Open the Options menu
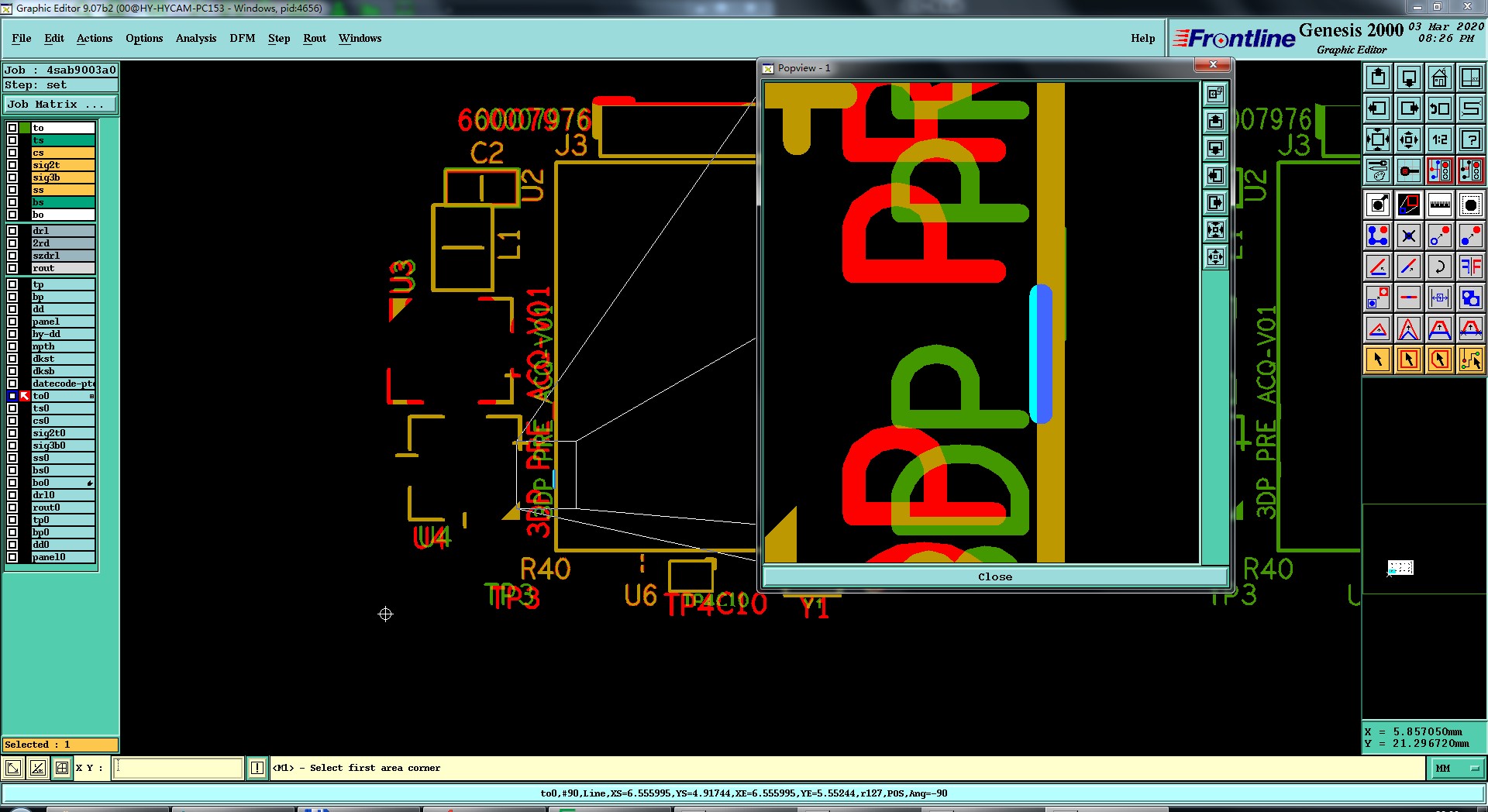This screenshot has height=812, width=1488. click(x=144, y=38)
